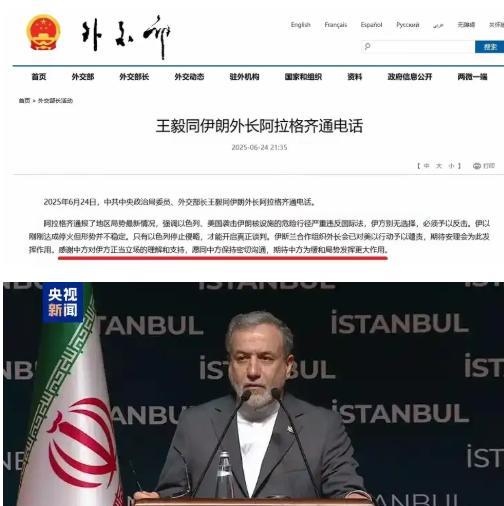Select the 中 medium font size option
Image resolution: width=504 pixels, height=506 pixels.
point(426,166)
